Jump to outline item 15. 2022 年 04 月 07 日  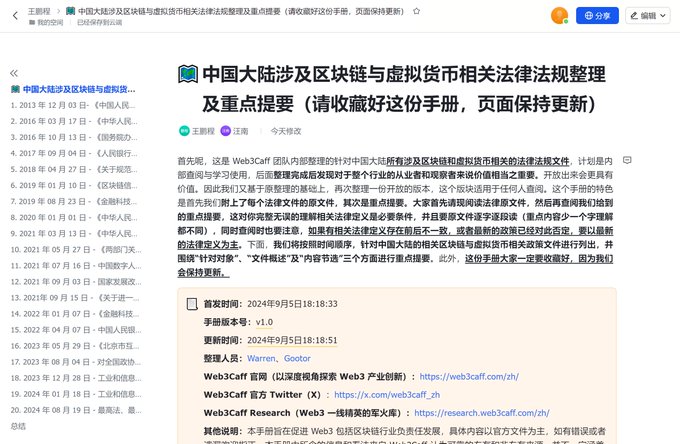pyautogui.click(x=76, y=330)
